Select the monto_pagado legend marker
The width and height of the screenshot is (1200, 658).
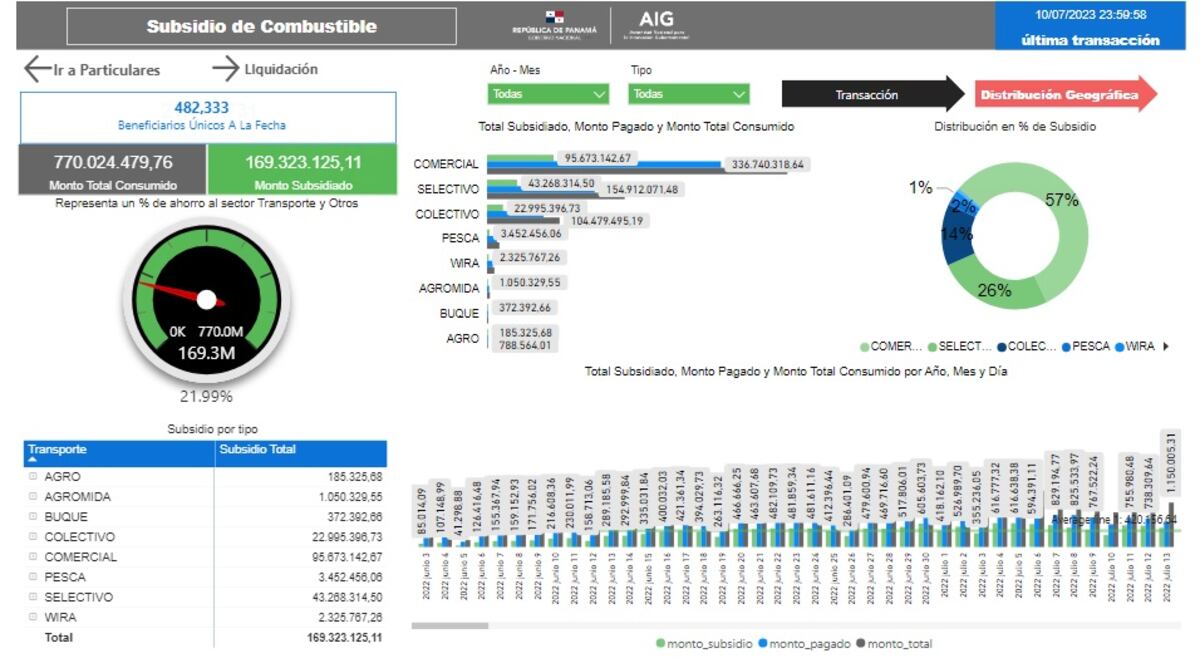tap(762, 644)
